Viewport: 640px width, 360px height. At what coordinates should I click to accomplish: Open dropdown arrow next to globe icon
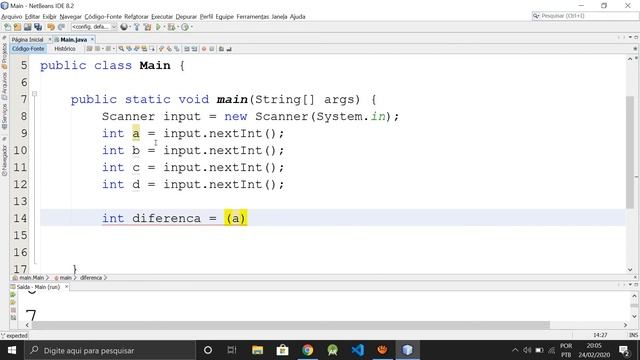tap(130, 27)
